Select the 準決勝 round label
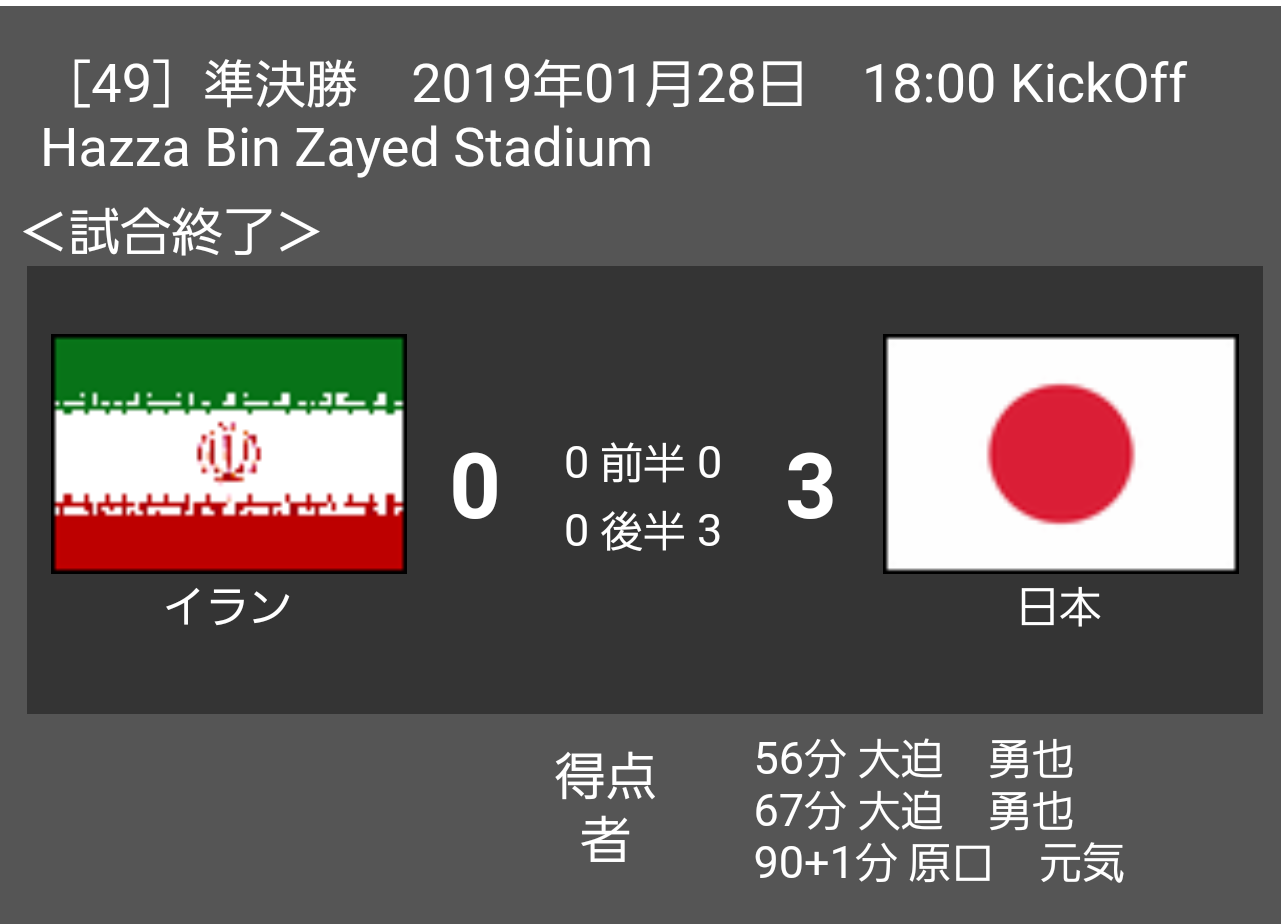 [x=280, y=84]
